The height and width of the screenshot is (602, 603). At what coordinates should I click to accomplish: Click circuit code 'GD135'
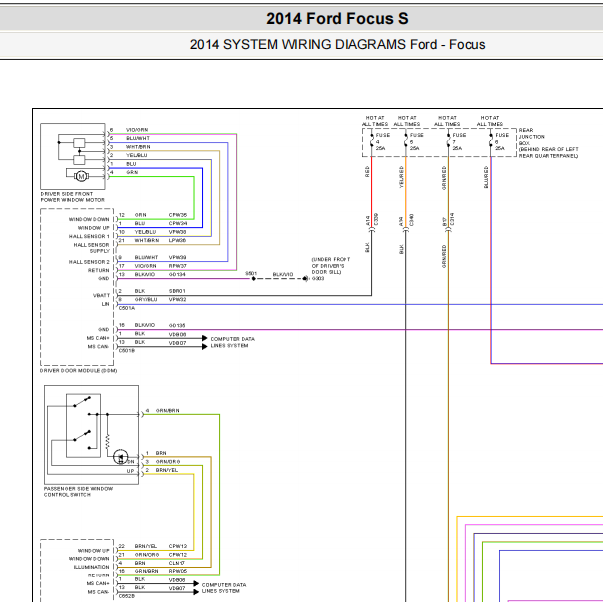click(x=177, y=325)
